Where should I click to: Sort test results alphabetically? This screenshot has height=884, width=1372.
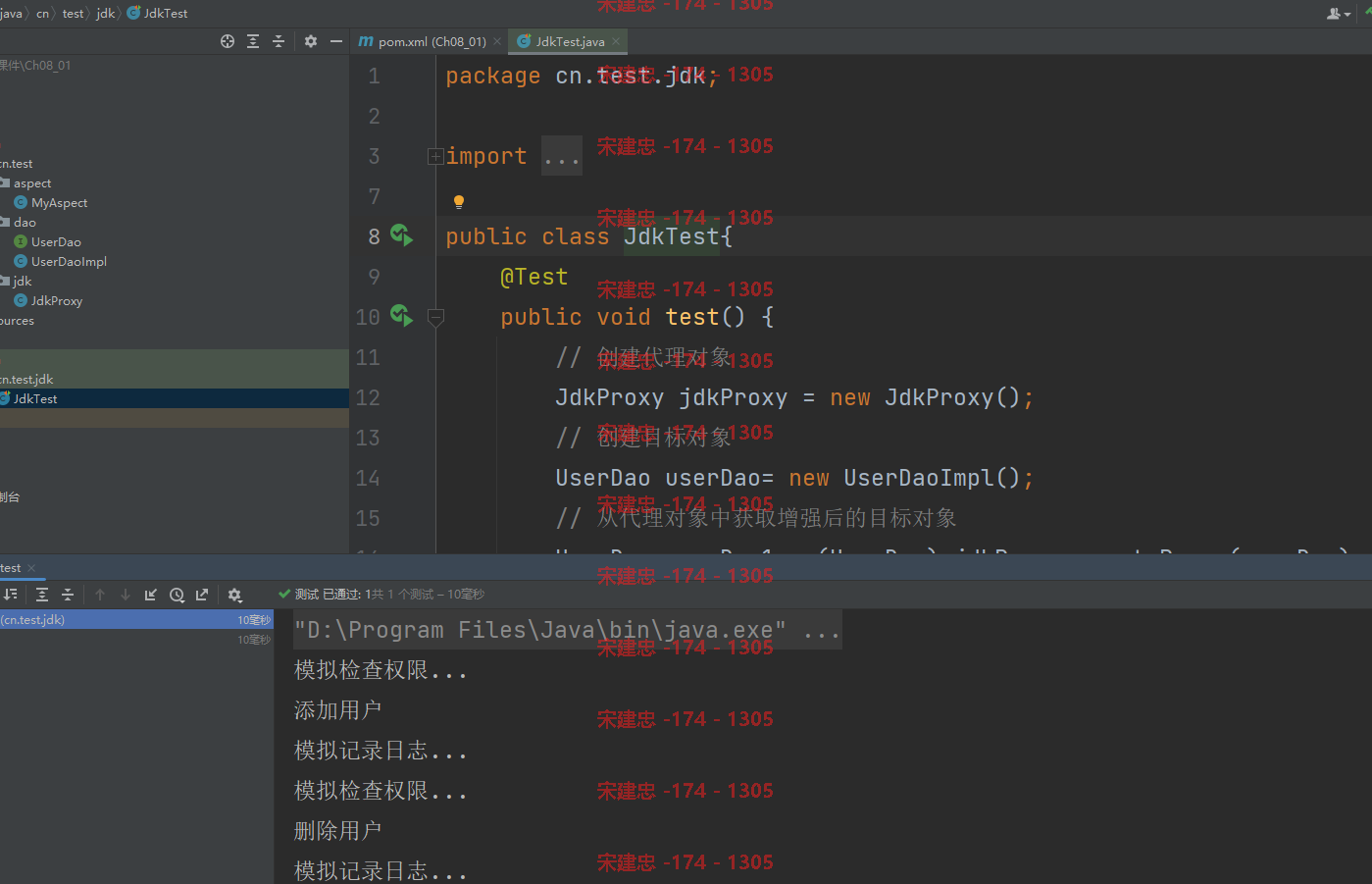coord(11,595)
